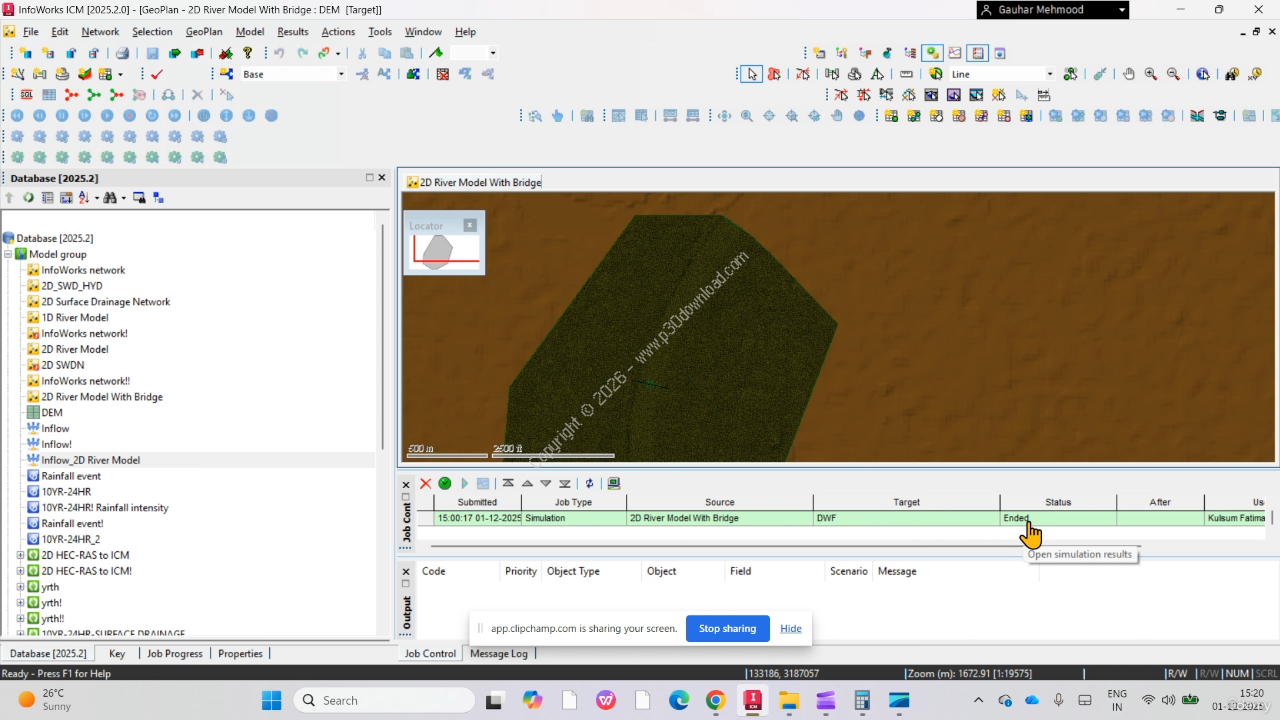Open the Base scenario dropdown
This screenshot has width=1280, height=720.
point(340,74)
